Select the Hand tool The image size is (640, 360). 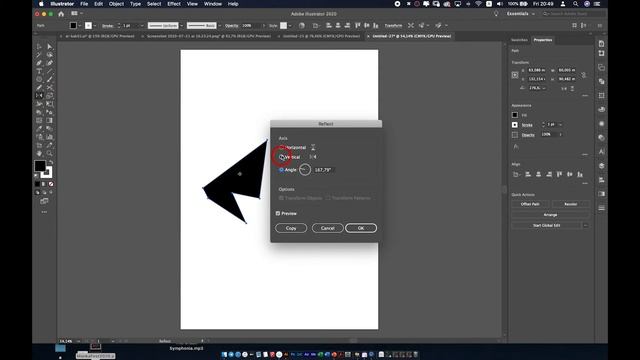[x=39, y=153]
